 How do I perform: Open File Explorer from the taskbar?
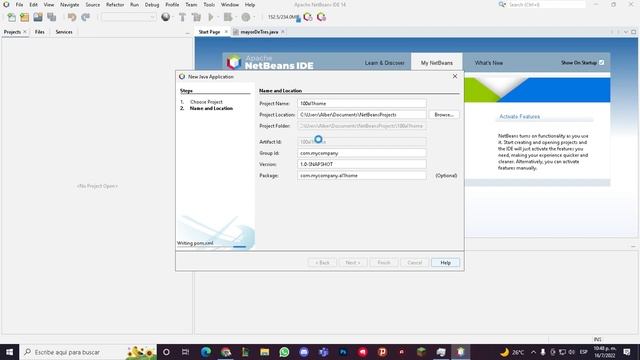(264, 352)
